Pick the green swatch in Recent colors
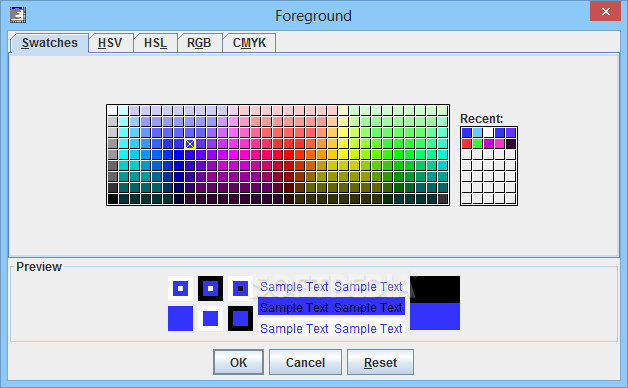 coord(478,144)
